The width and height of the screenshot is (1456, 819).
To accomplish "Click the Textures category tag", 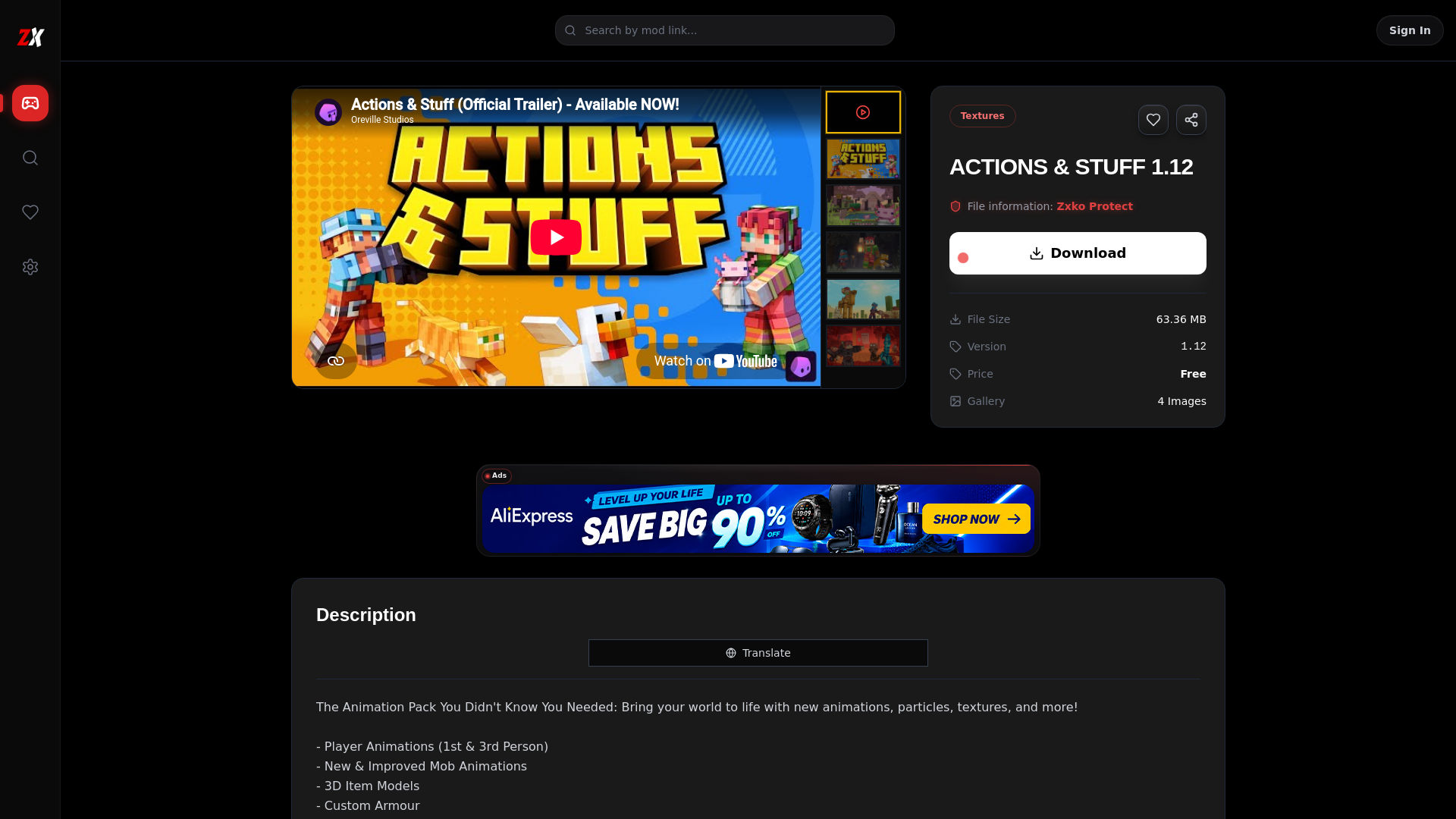I will [x=982, y=116].
